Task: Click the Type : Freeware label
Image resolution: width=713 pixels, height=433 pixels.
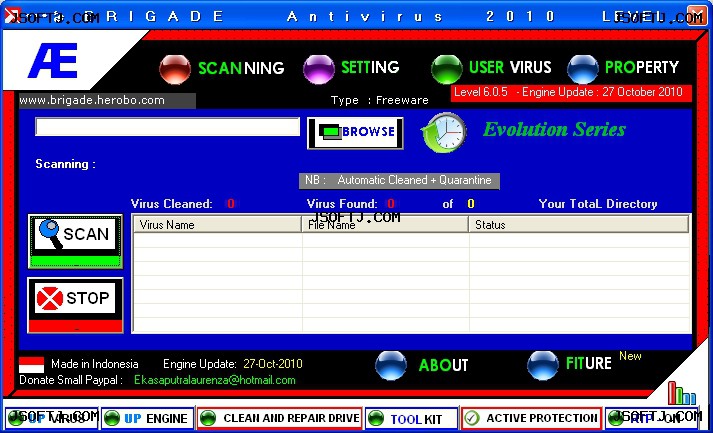Action: tap(380, 100)
